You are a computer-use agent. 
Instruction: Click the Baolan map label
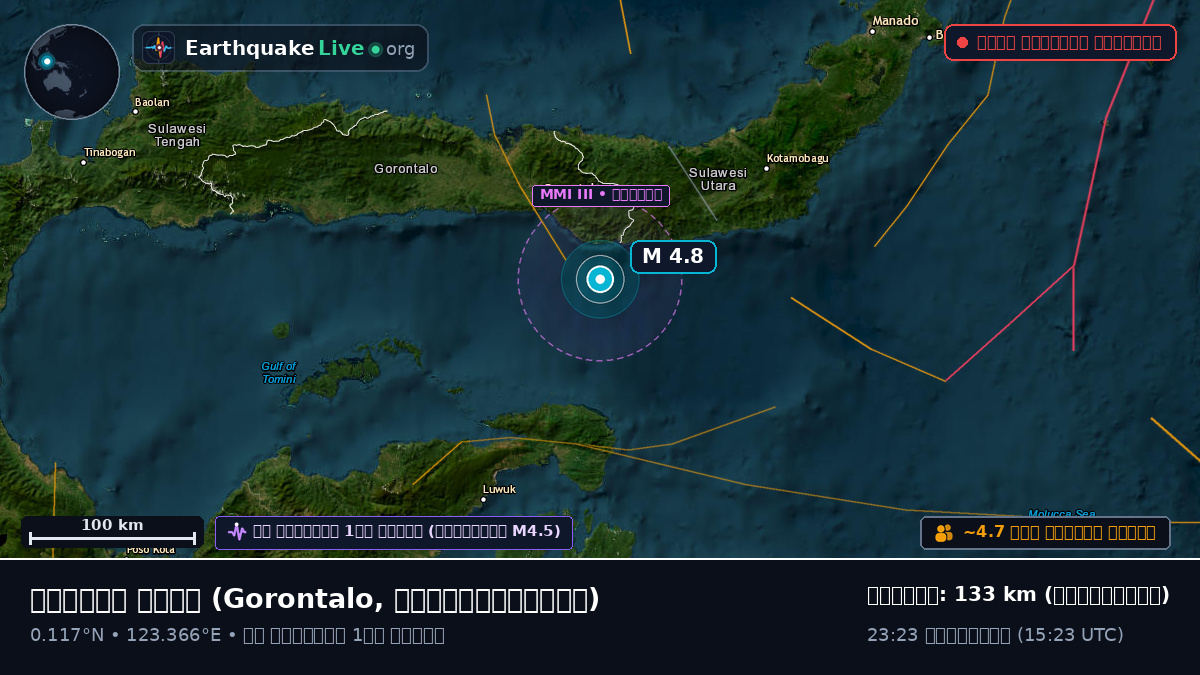(153, 102)
